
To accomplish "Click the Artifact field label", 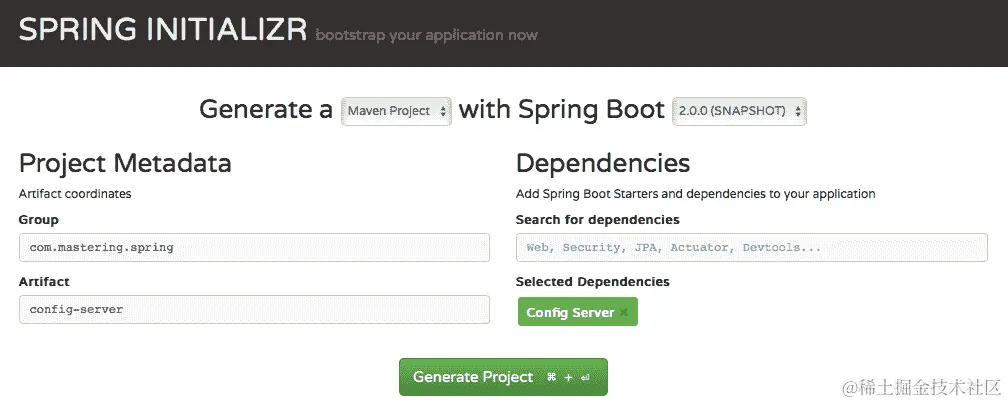I will coord(44,282).
